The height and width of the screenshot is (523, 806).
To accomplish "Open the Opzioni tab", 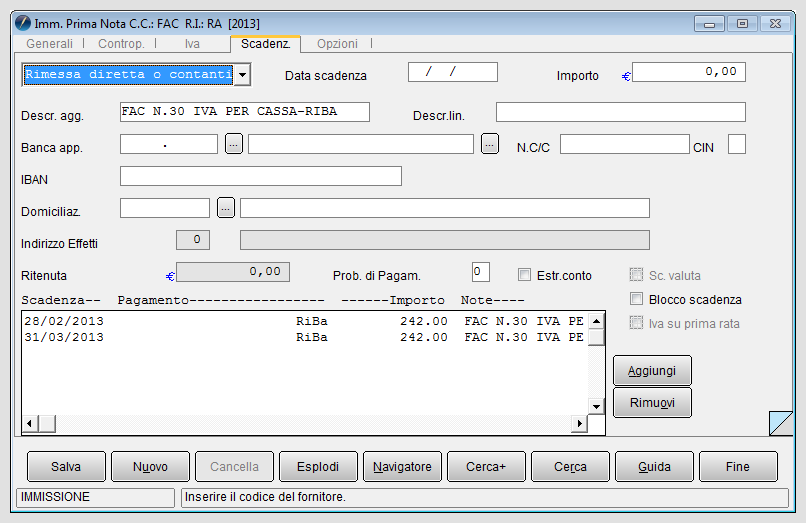I will pos(337,44).
